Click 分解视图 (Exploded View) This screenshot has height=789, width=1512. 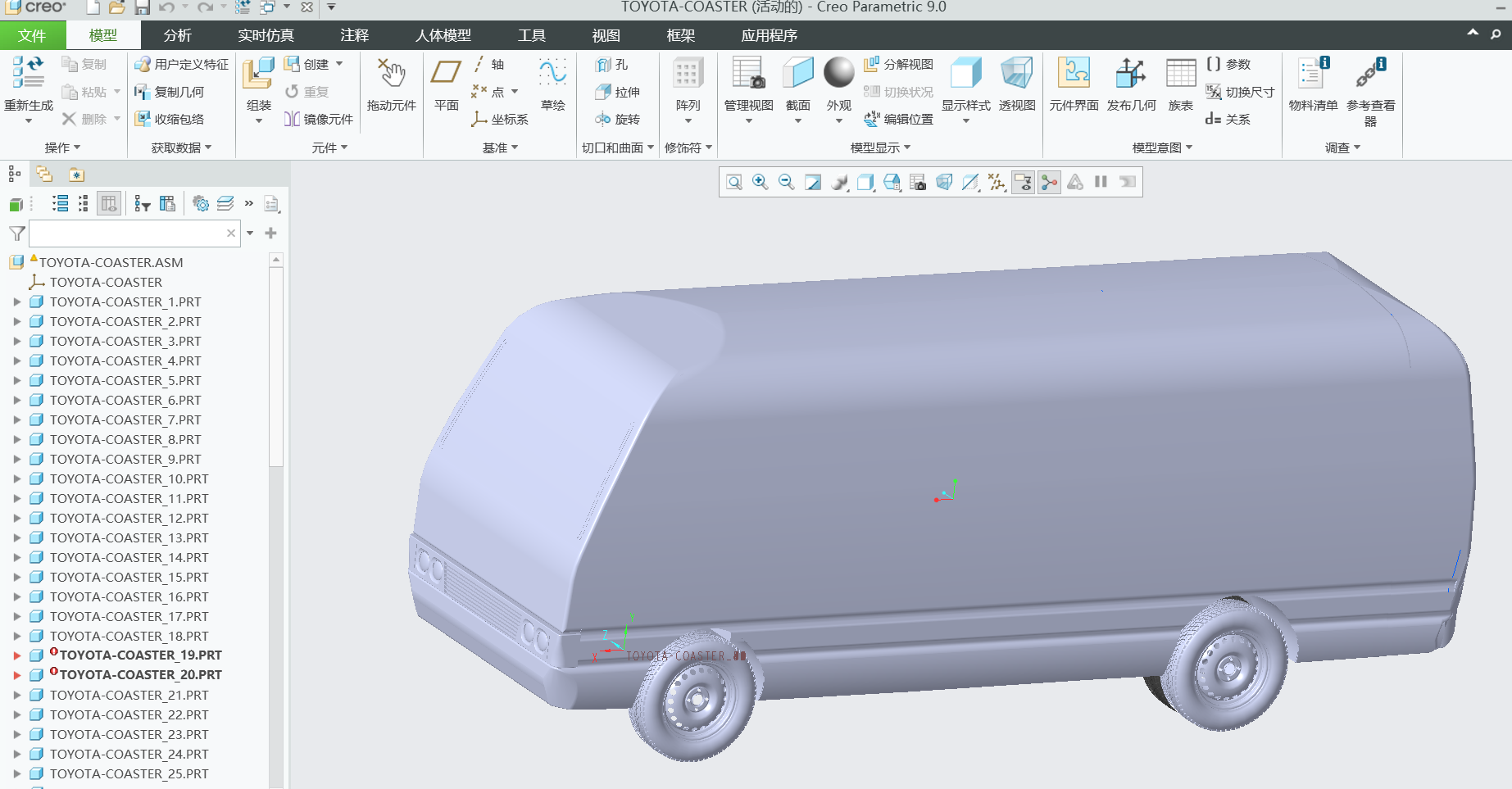(898, 65)
